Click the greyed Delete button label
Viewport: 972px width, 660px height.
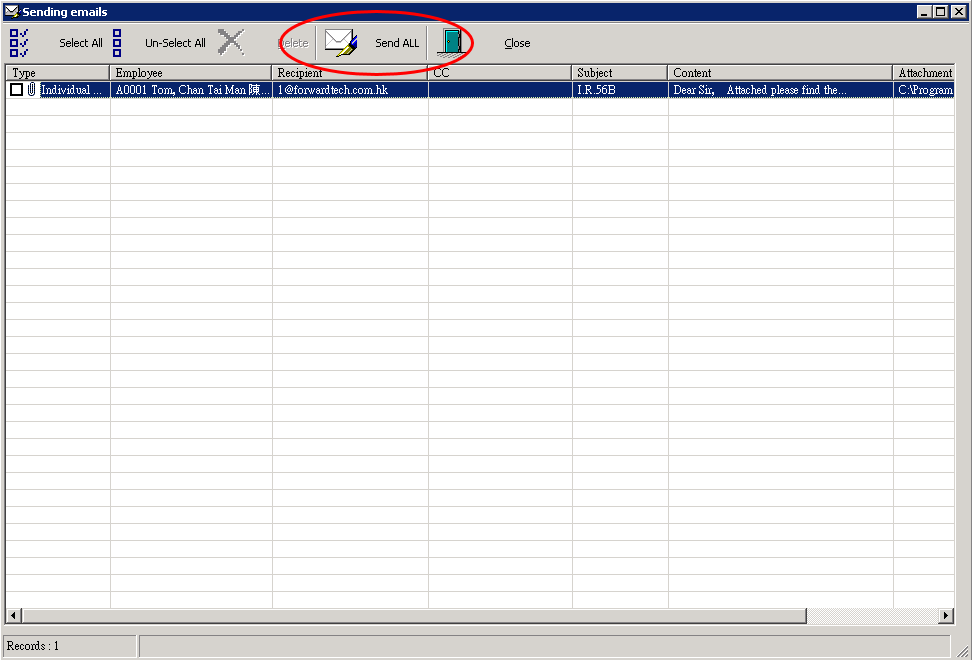click(x=293, y=43)
